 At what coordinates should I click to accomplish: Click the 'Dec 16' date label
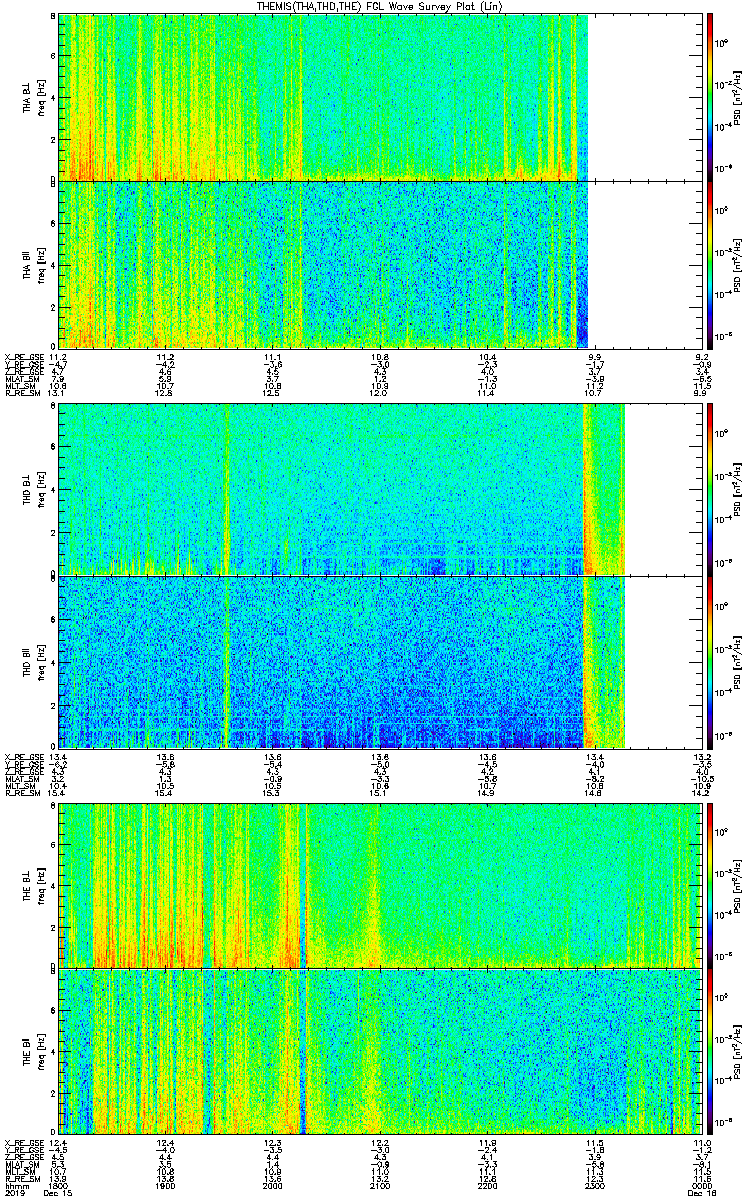pyautogui.click(x=700, y=1193)
